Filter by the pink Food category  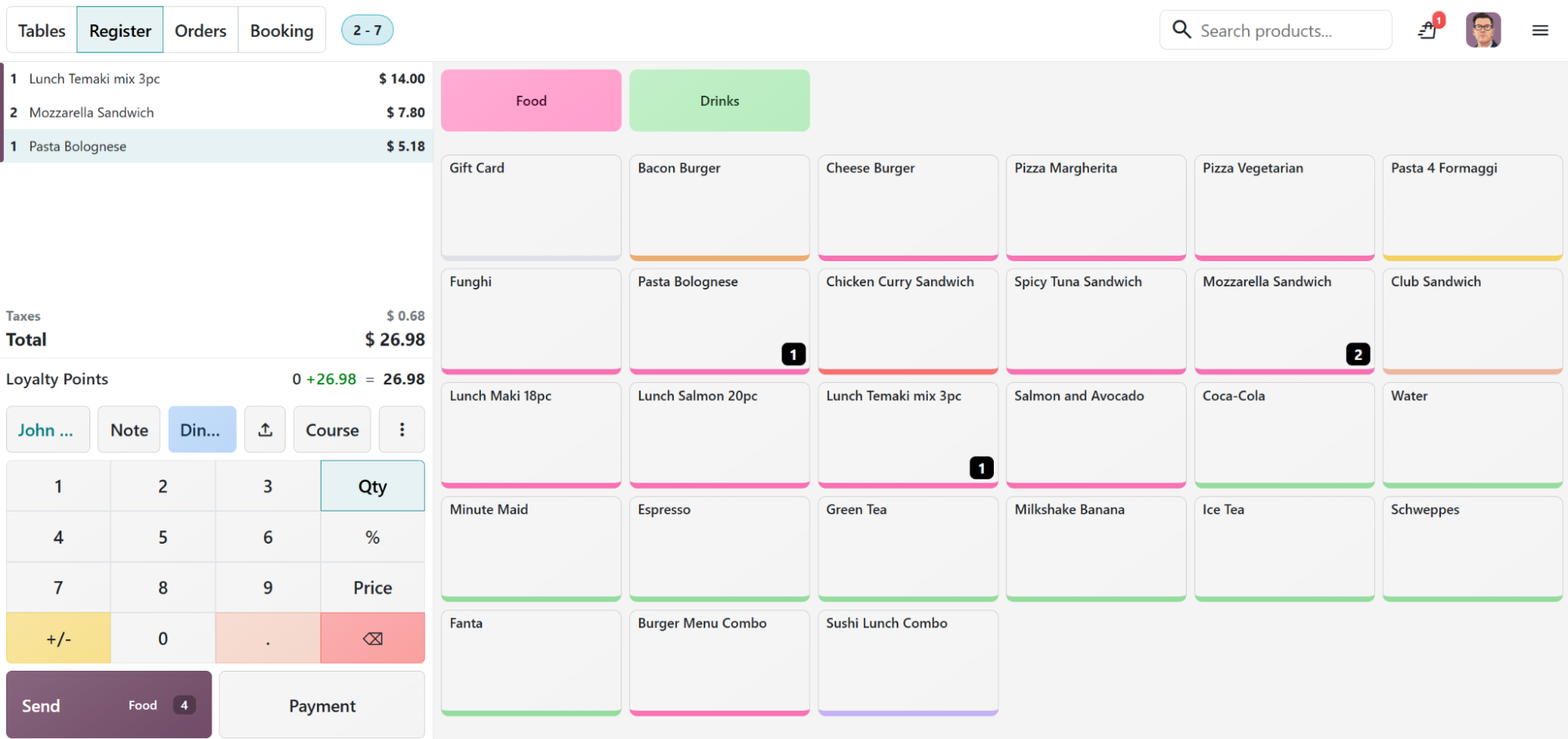531,100
